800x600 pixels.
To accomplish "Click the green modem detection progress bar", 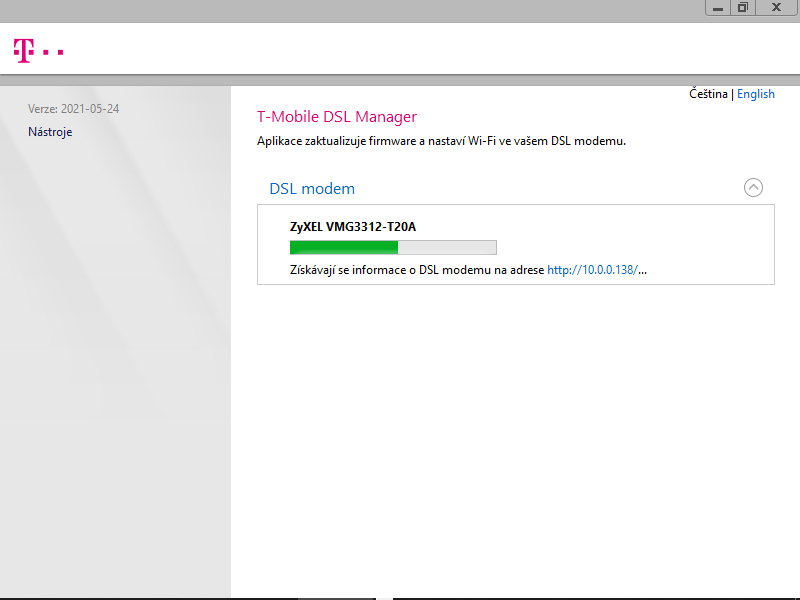I will [393, 247].
